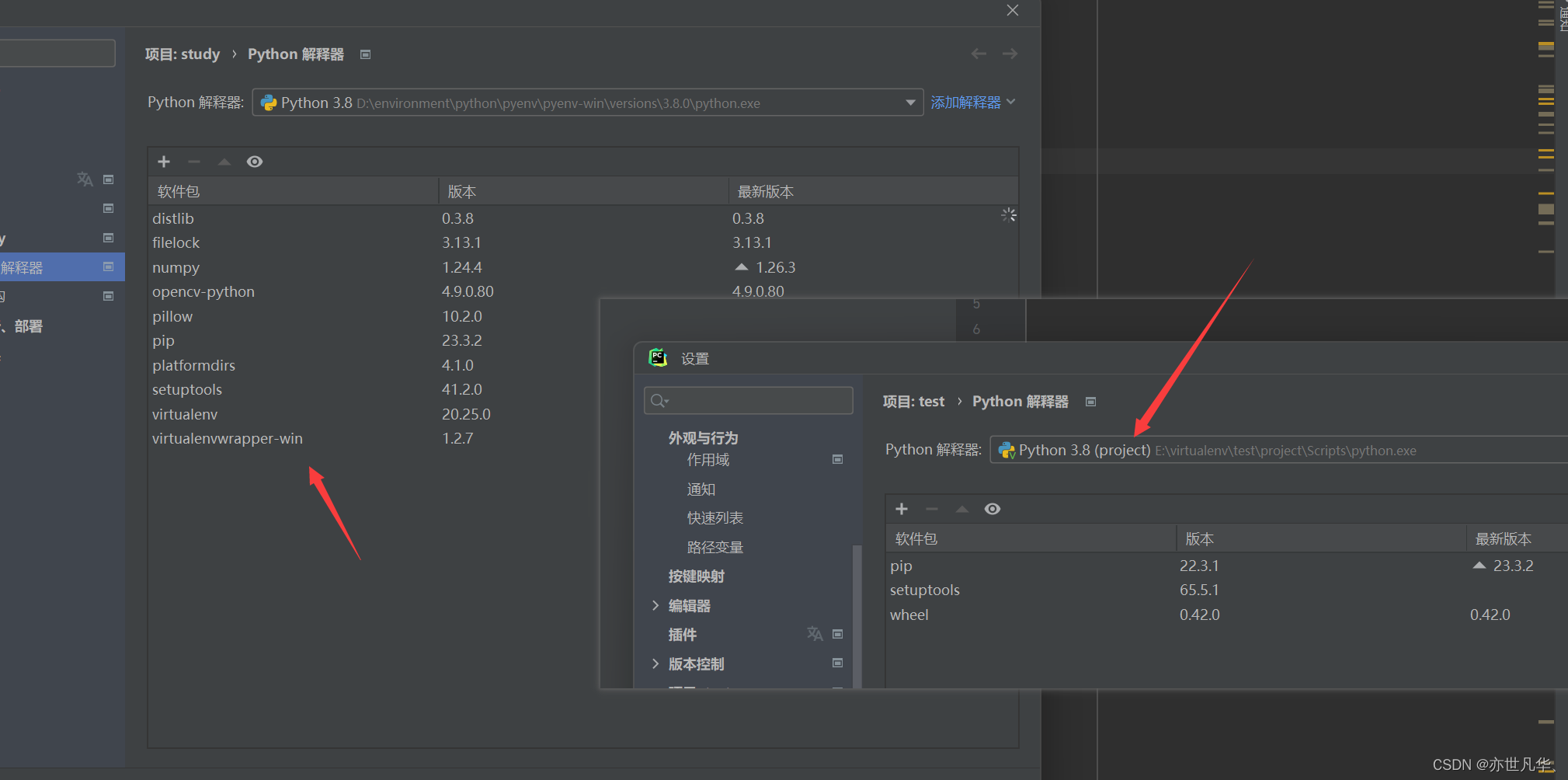Select the wheel package row
Screen dimensions: 1568x780
point(1227,615)
